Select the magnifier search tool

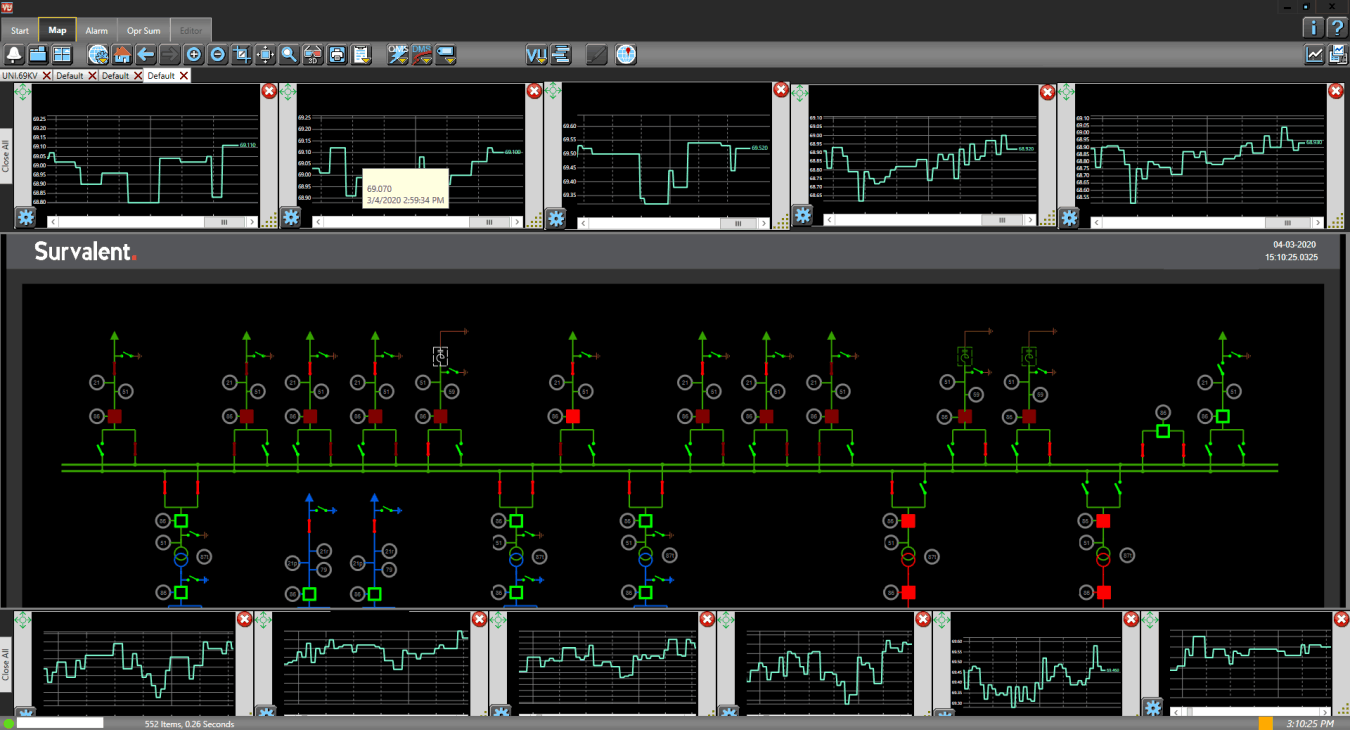pyautogui.click(x=288, y=55)
